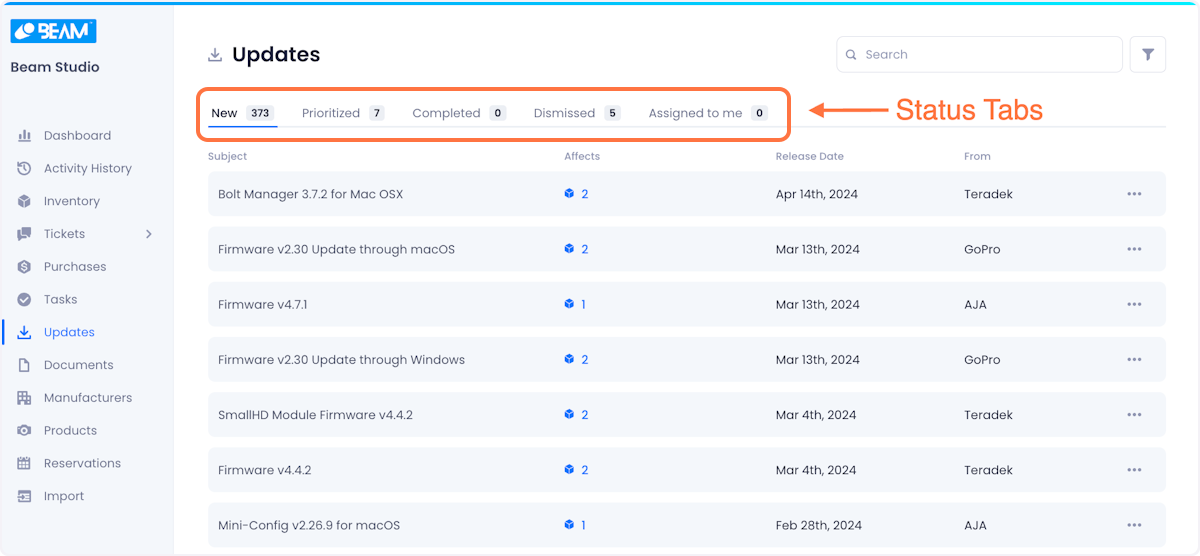Open Bolt Manager 3.7.2 for Mac OSX
The width and height of the screenshot is (1200, 556).
(x=310, y=194)
